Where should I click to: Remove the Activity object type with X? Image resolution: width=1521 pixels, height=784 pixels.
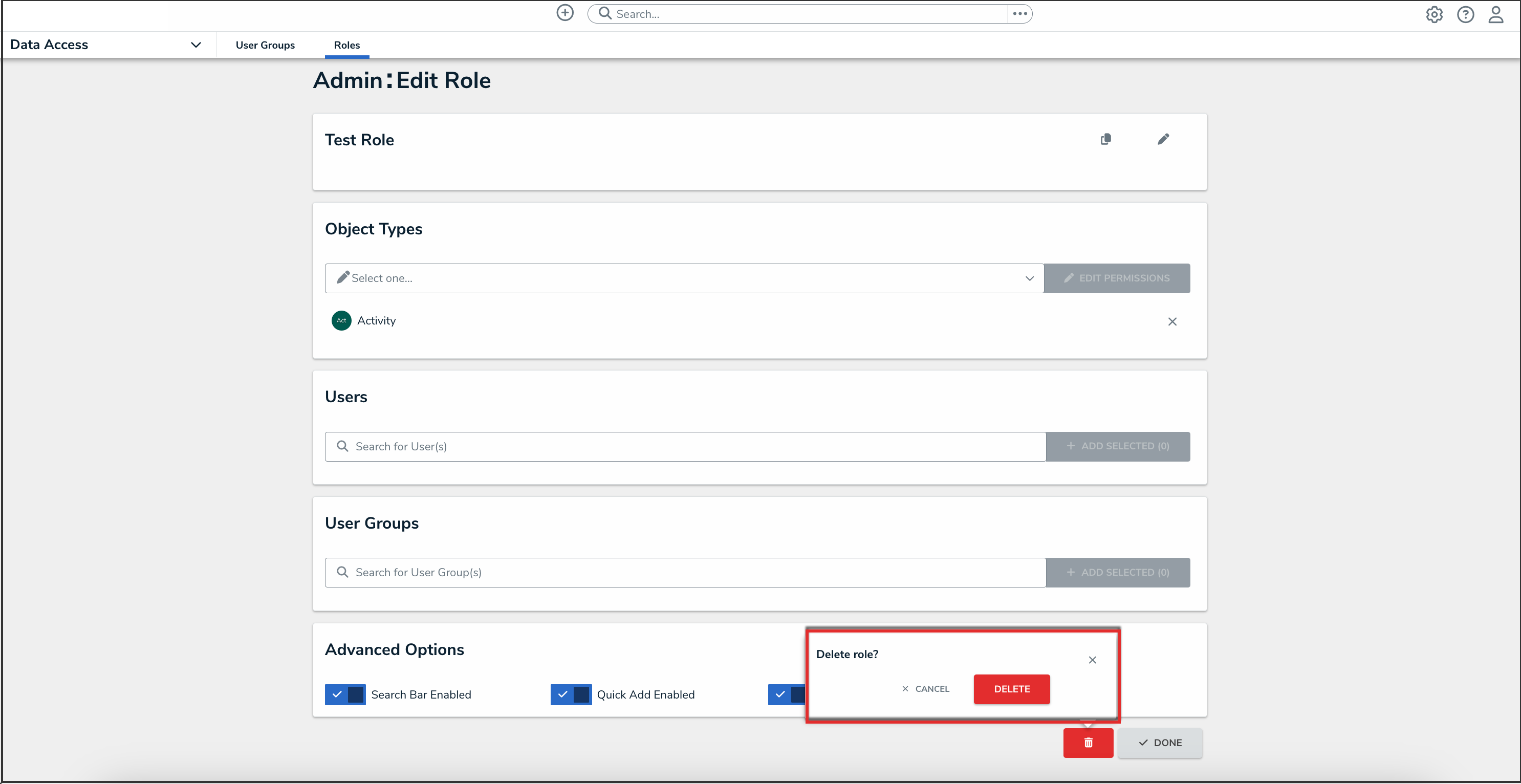pyautogui.click(x=1172, y=321)
